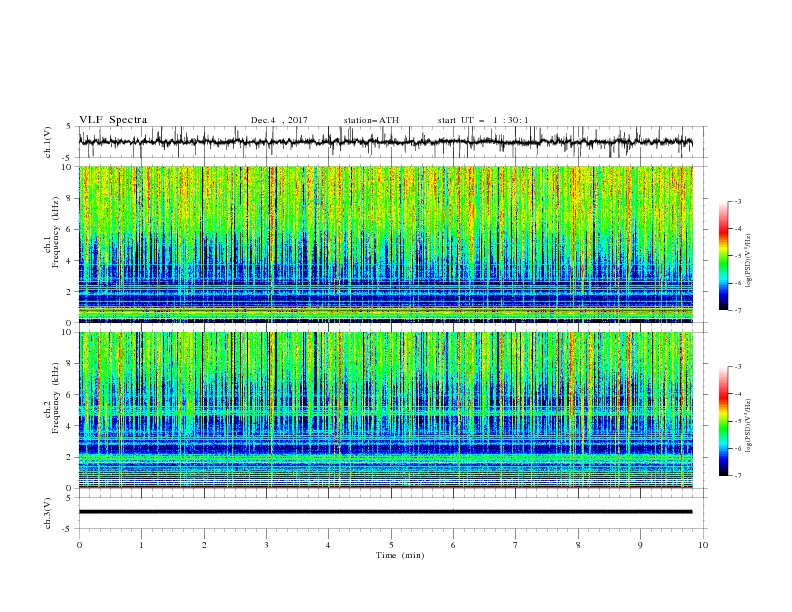Click the "6" kHz tick on ch.2 axis
The image size is (792, 612).
pos(69,394)
